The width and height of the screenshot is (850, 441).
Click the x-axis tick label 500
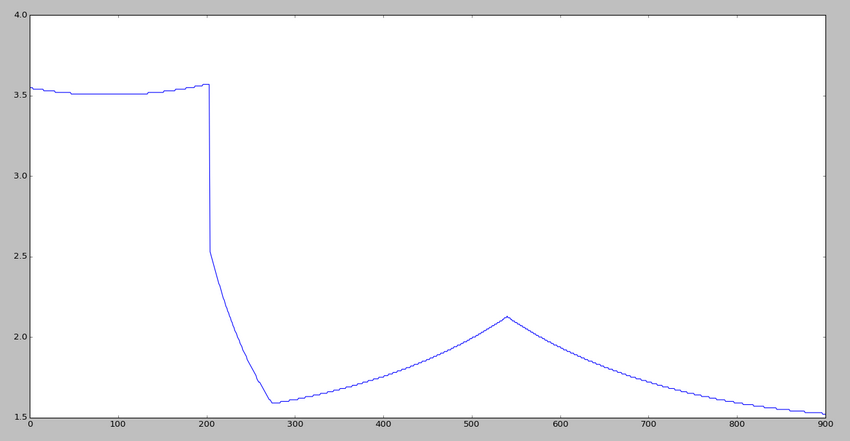click(x=471, y=426)
